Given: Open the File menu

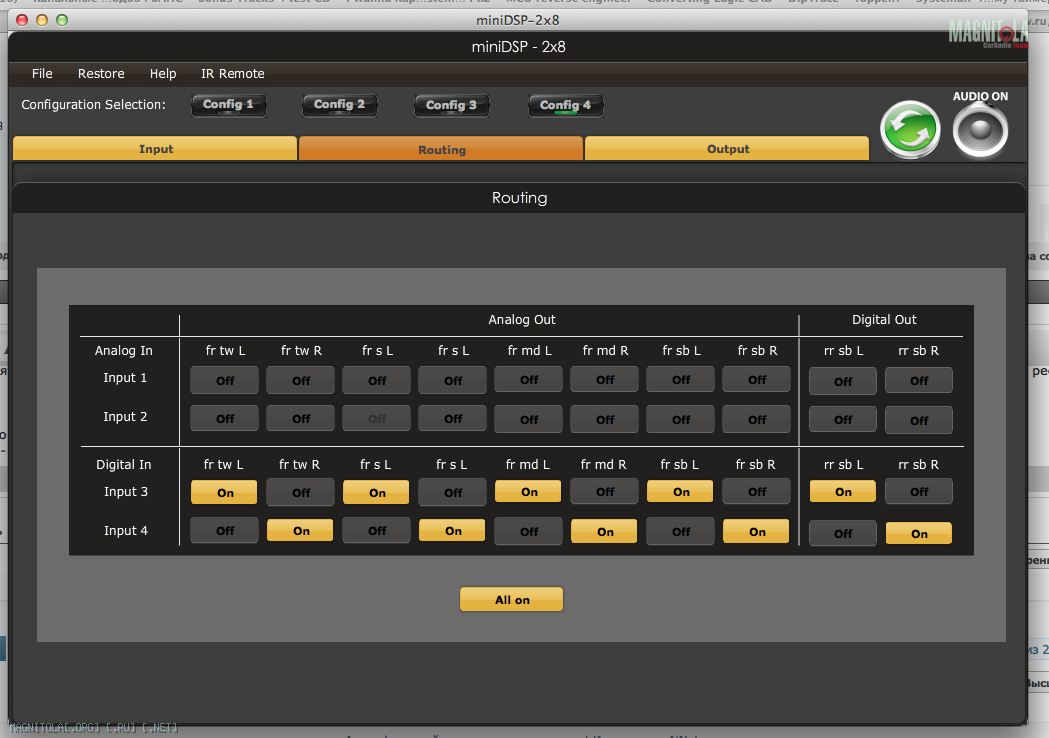Looking at the screenshot, I should pos(42,74).
